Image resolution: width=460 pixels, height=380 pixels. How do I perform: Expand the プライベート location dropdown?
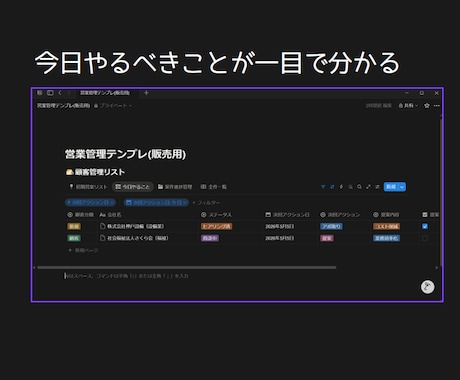[x=113, y=106]
